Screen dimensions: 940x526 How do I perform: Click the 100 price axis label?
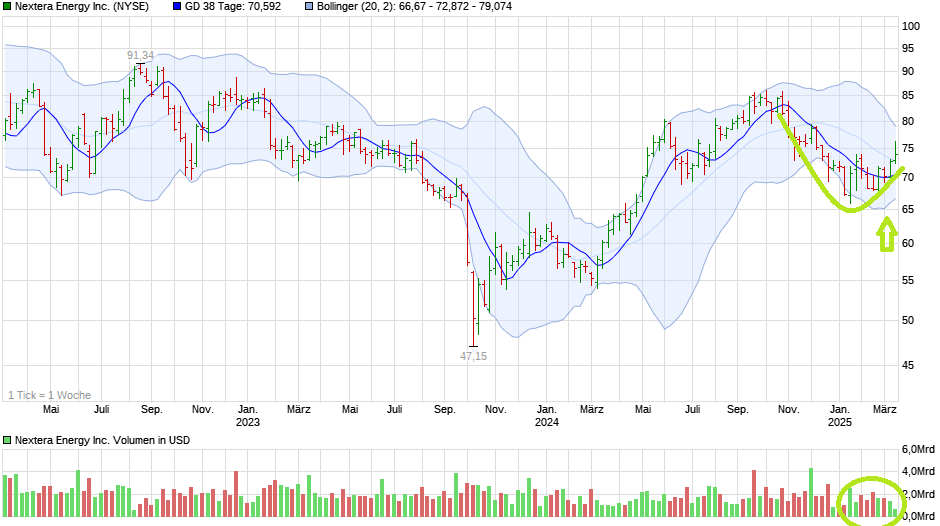pos(911,26)
